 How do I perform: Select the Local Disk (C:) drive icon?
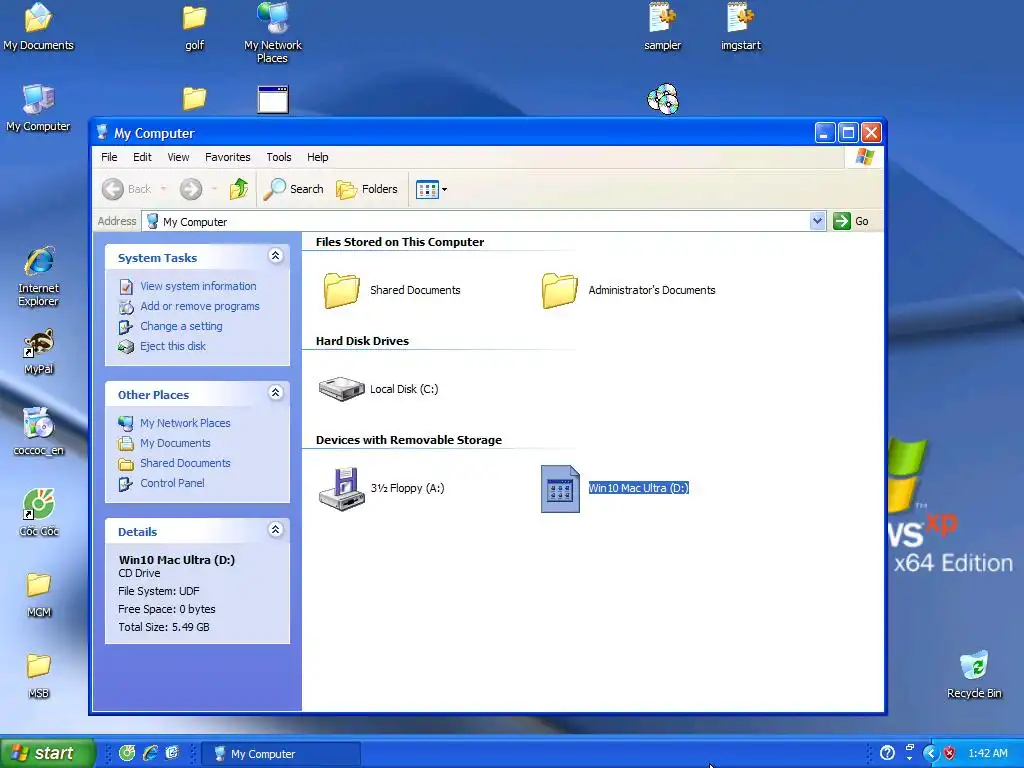[x=342, y=389]
